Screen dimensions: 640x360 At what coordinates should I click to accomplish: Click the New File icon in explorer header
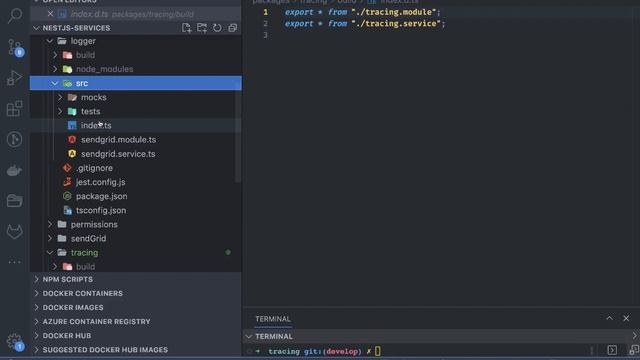click(187, 28)
